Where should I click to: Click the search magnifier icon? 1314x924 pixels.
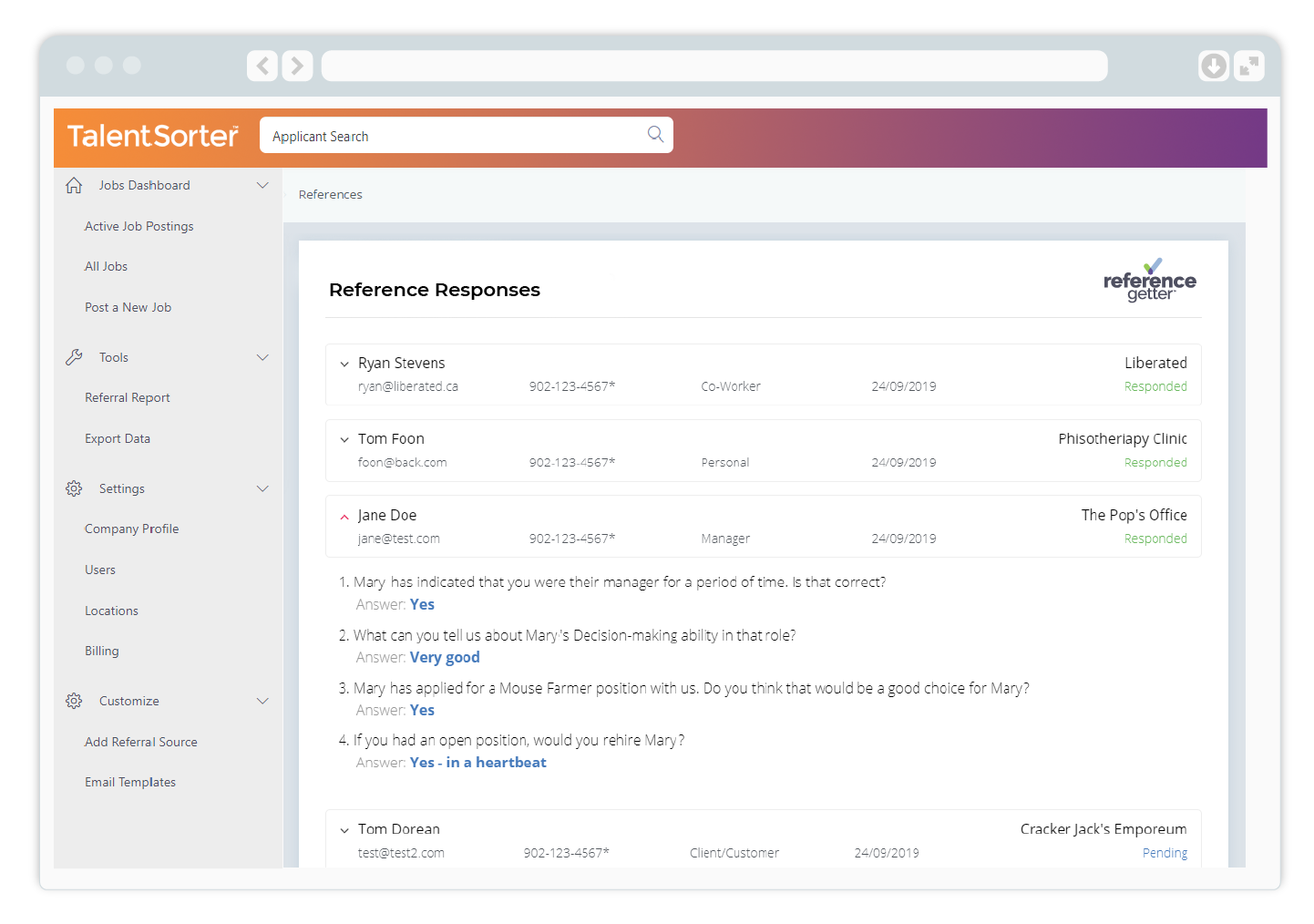(654, 135)
